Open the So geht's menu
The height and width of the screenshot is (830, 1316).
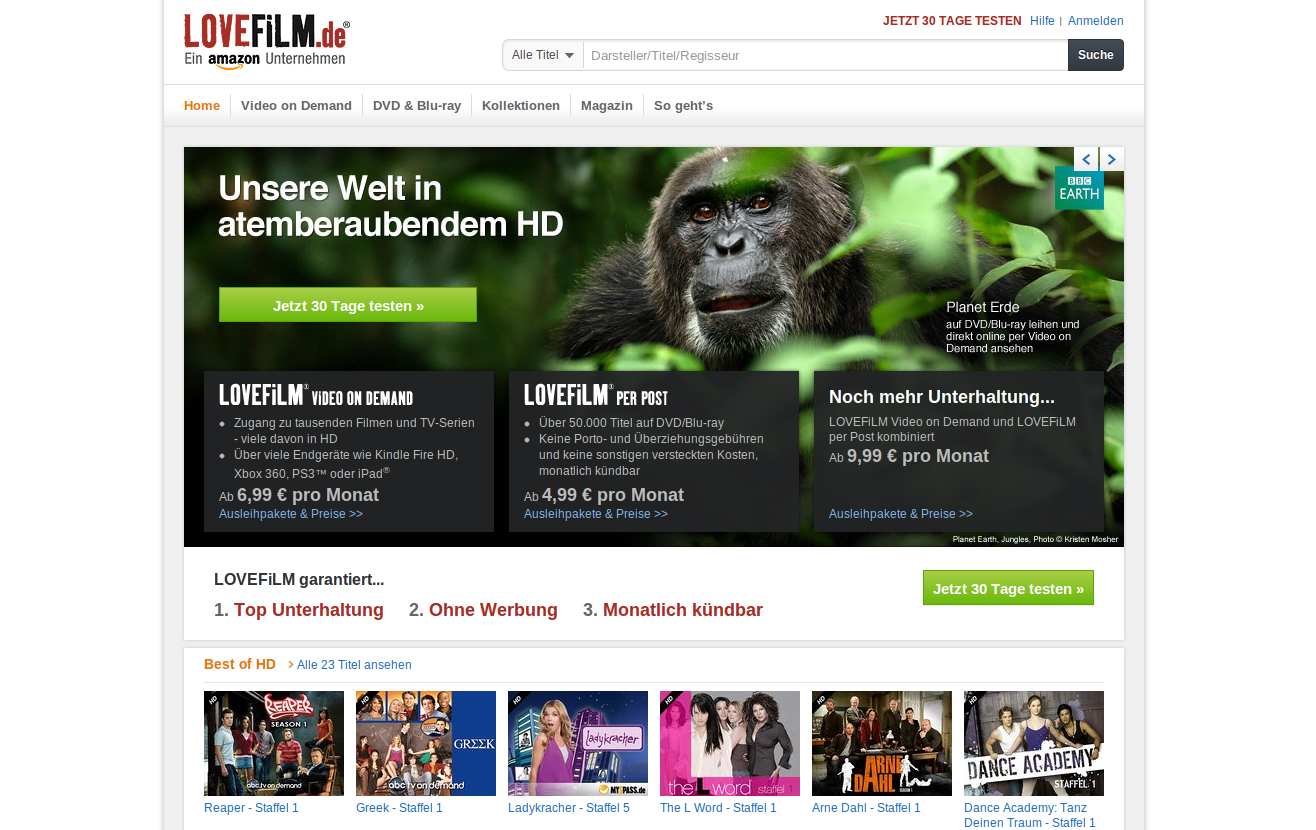click(683, 105)
